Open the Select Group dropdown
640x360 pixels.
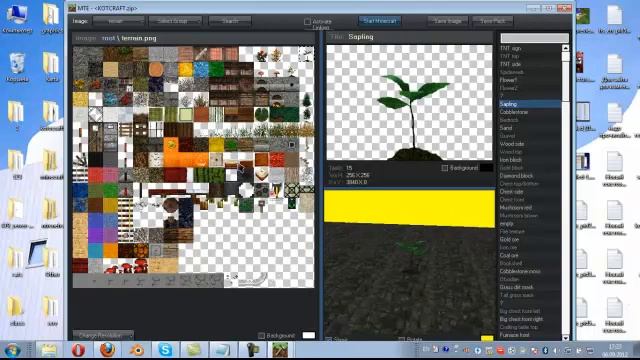[x=176, y=21]
